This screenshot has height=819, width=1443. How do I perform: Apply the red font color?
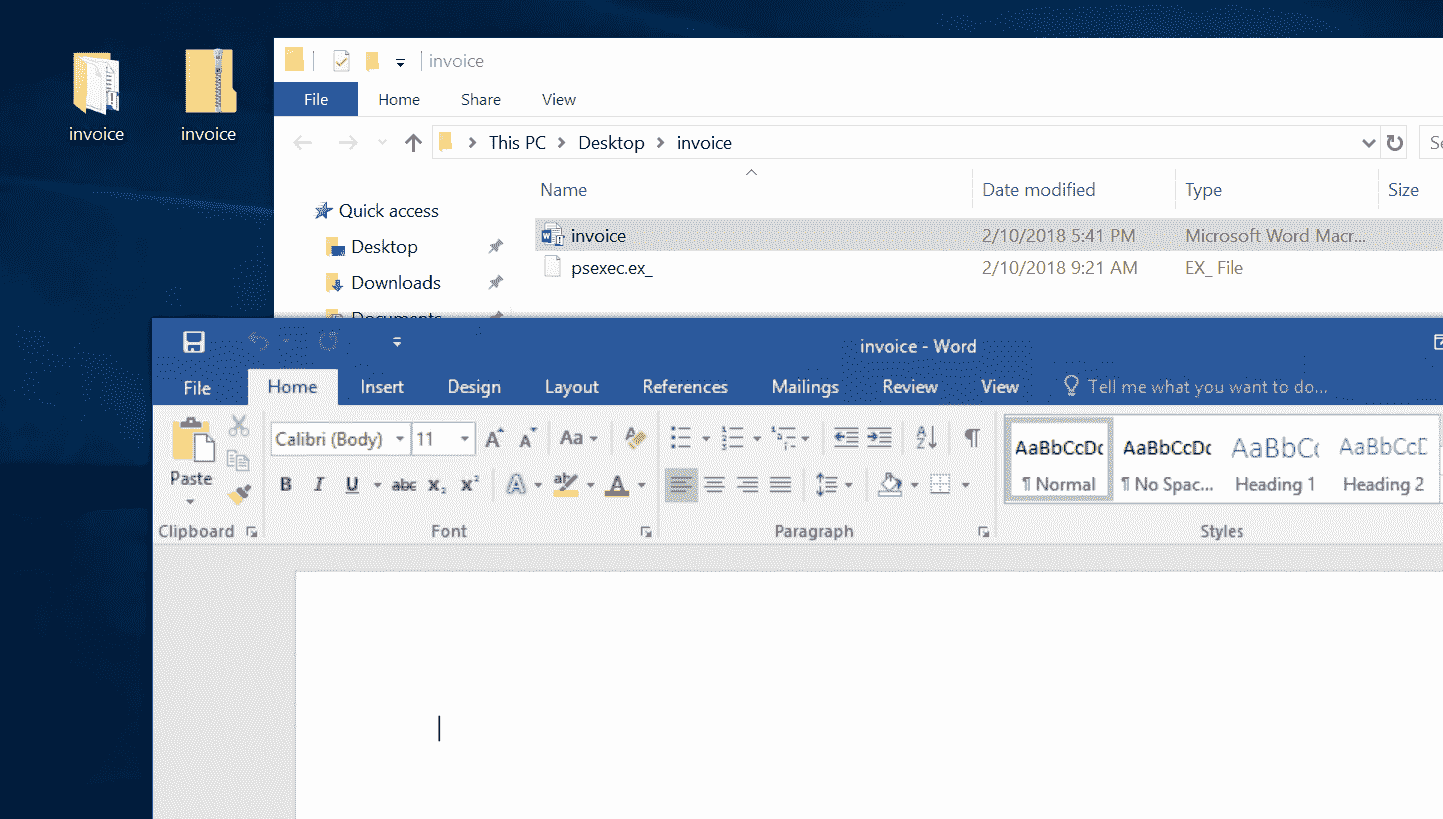[x=618, y=485]
